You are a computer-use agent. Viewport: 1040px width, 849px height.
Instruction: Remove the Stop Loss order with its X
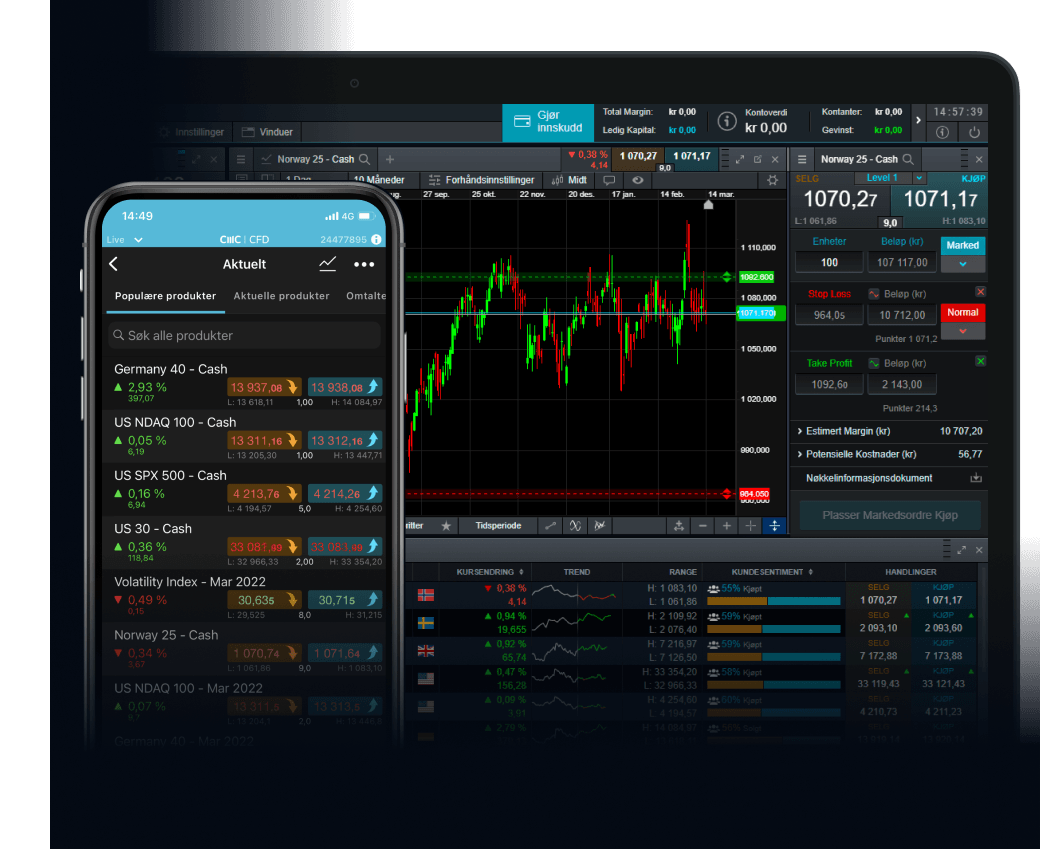980,291
